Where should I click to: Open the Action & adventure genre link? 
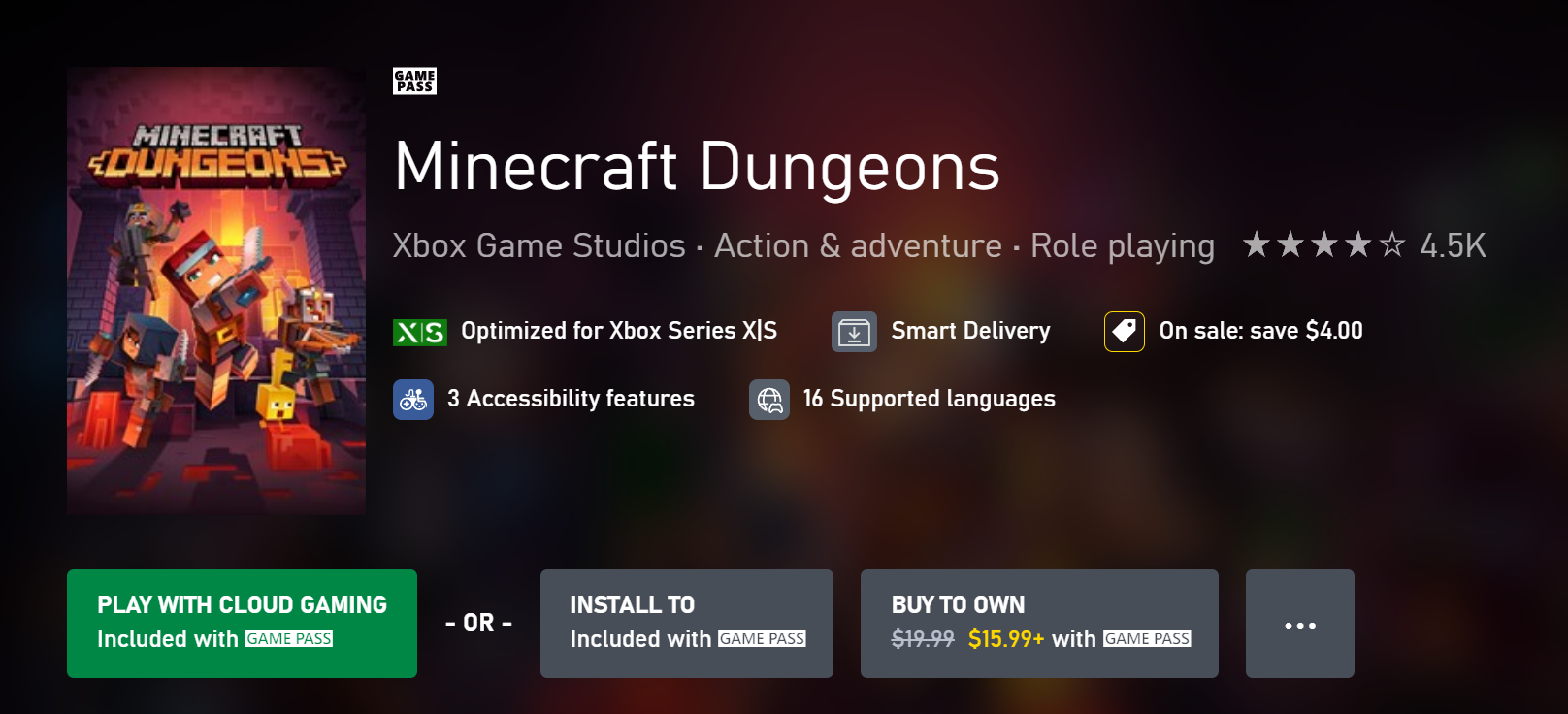tap(858, 246)
